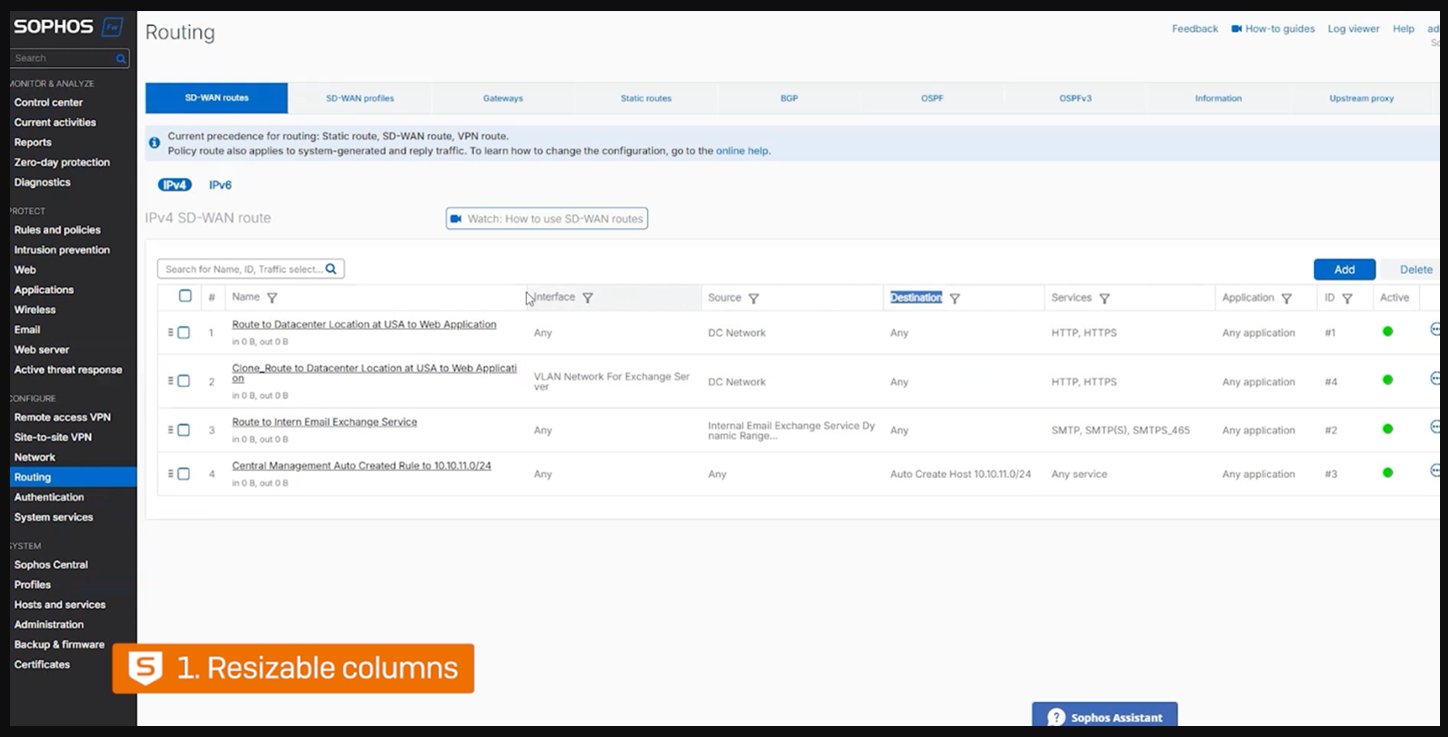Select checkbox for Route to Intern Email Exchange Service
Image resolution: width=1448 pixels, height=737 pixels.
coord(184,430)
